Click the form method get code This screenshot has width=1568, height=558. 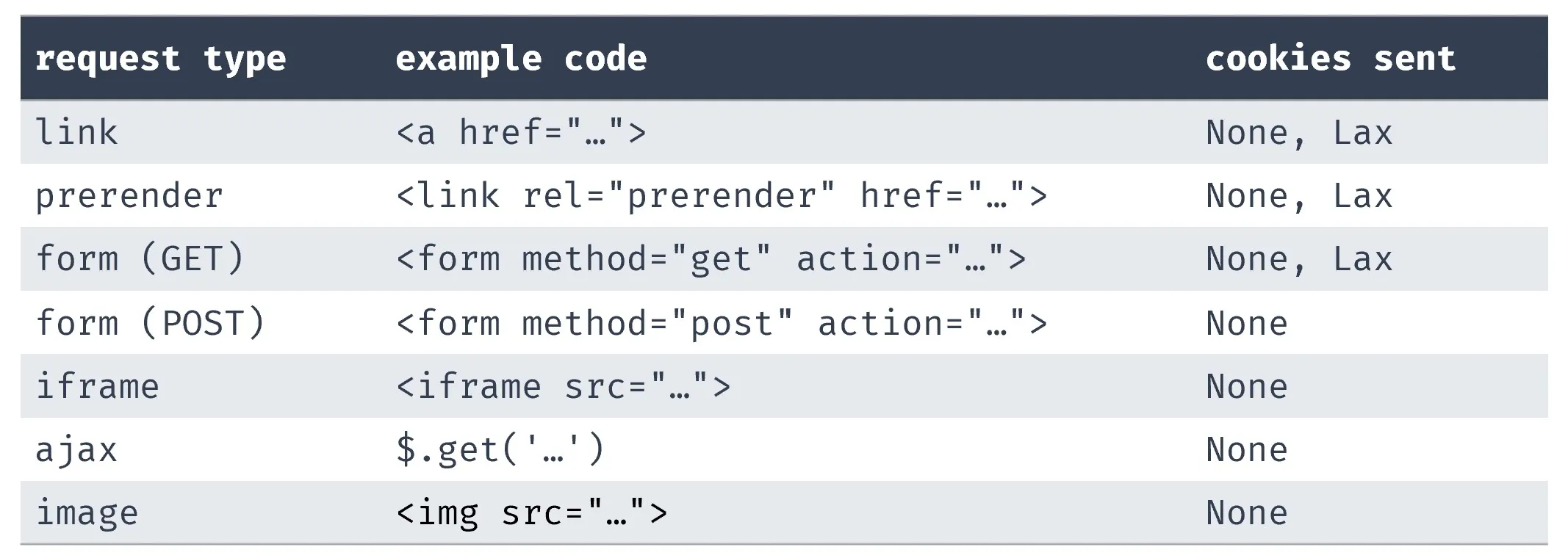pos(711,259)
